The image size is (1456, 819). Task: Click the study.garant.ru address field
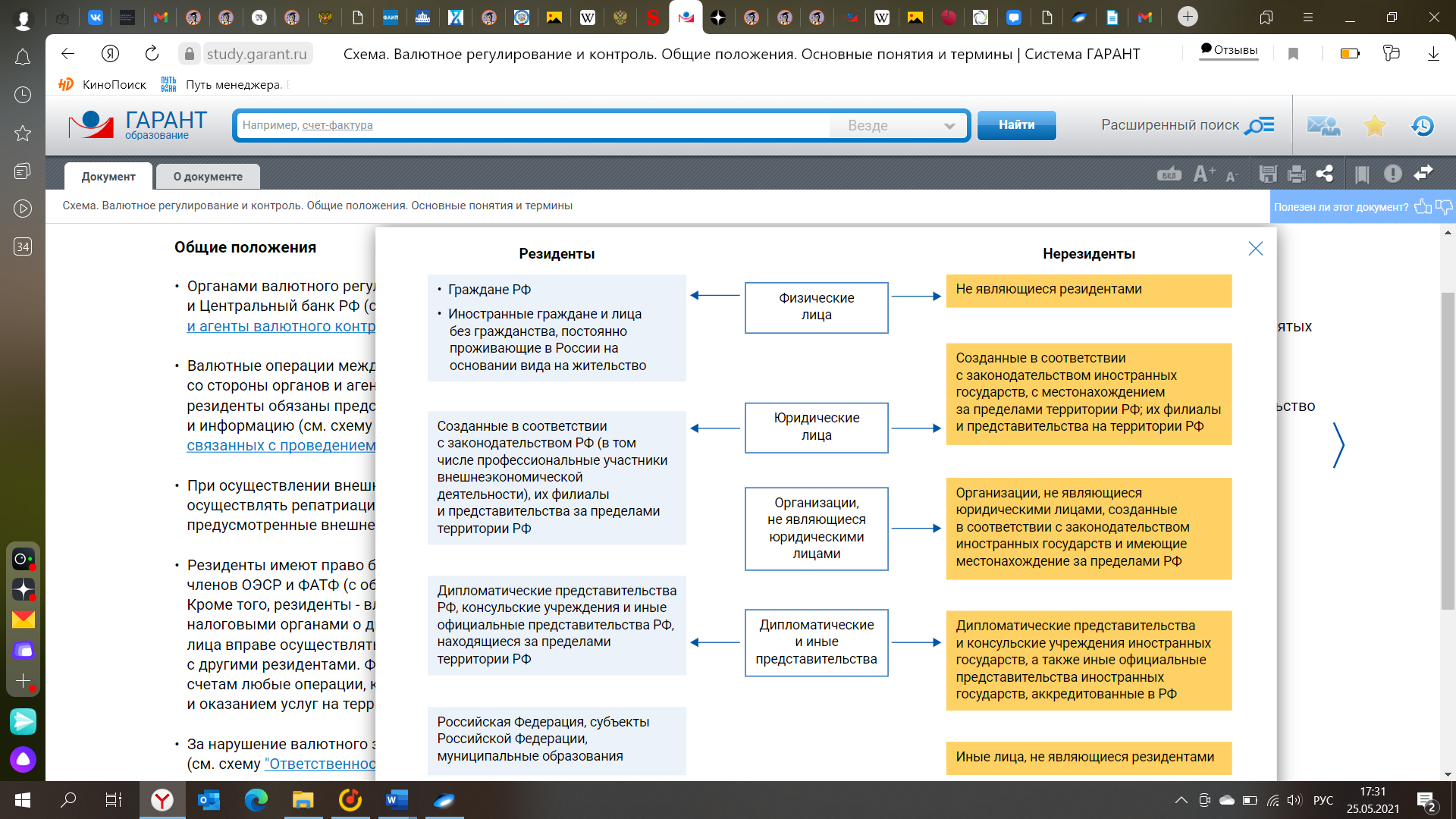point(256,54)
